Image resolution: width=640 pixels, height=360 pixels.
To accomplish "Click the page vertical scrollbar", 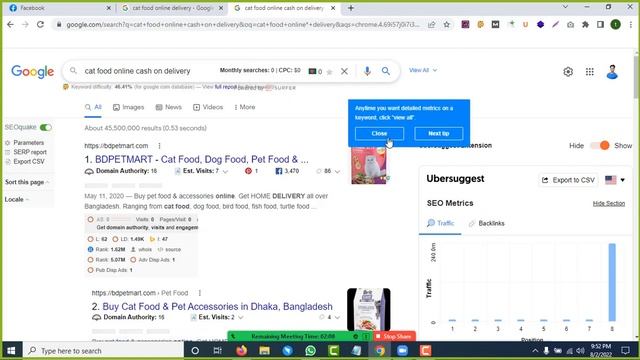I will click(636, 78).
